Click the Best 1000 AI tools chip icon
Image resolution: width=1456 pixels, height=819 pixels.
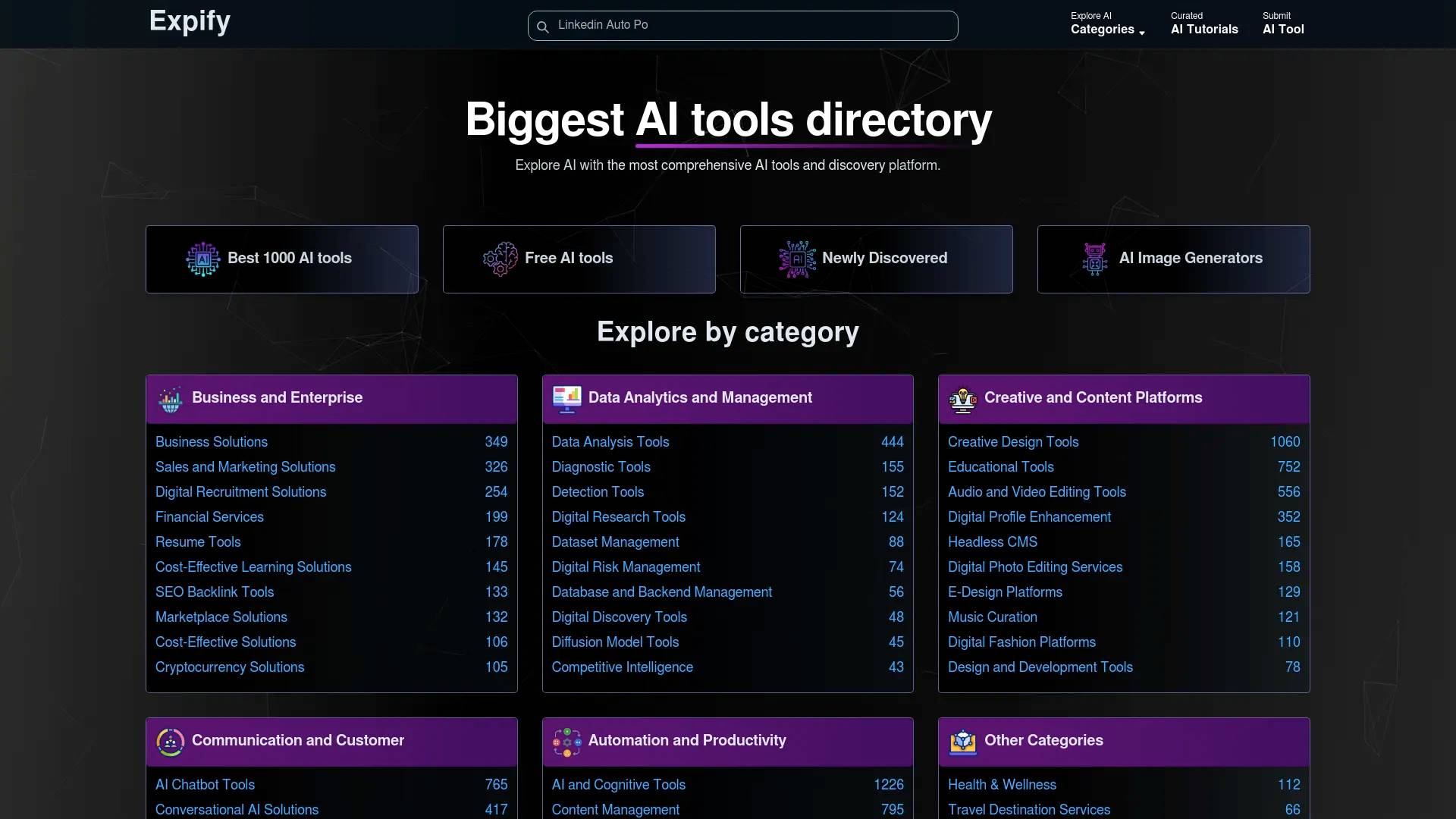tap(203, 259)
